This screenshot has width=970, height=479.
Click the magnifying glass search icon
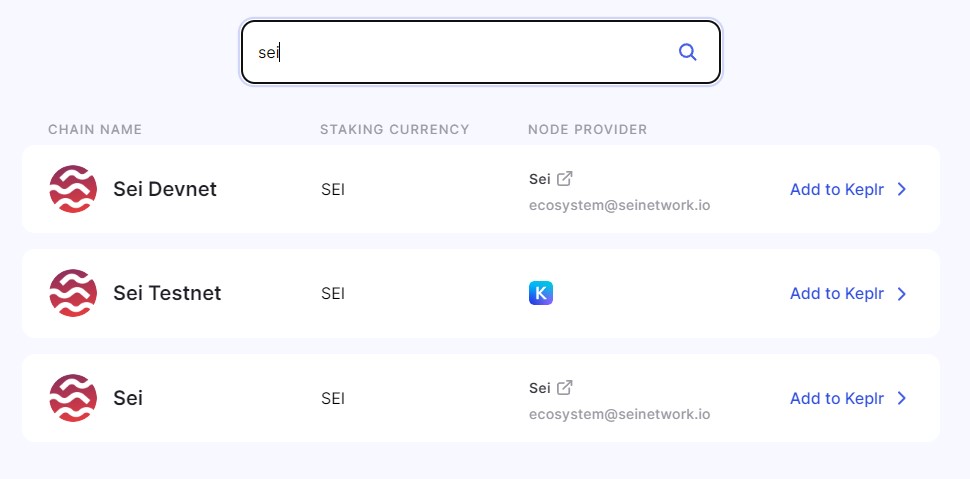coord(687,52)
